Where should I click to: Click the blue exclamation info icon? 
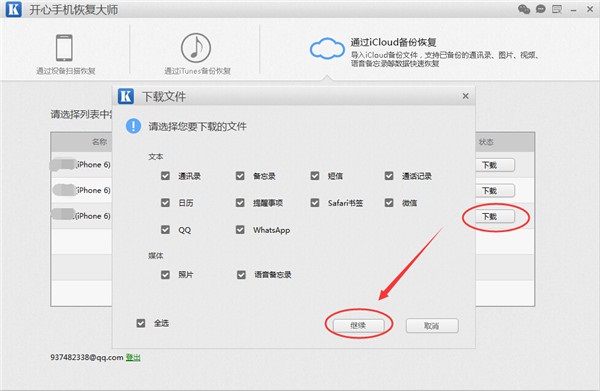[133, 126]
